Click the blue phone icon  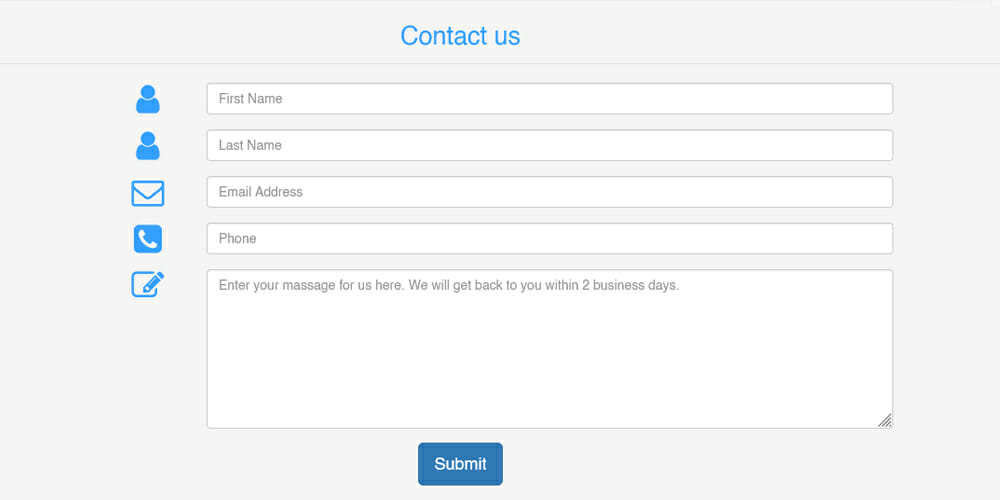tap(148, 239)
